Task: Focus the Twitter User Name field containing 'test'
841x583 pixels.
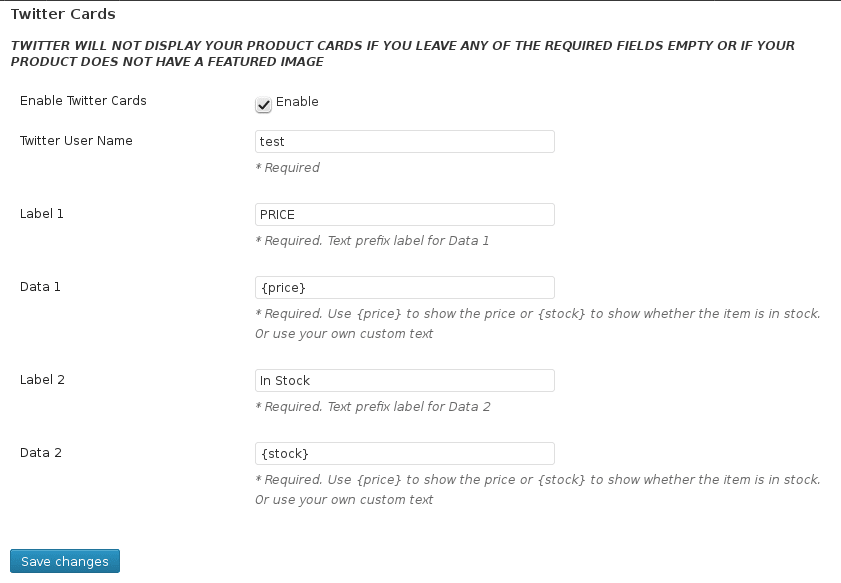Action: (405, 142)
